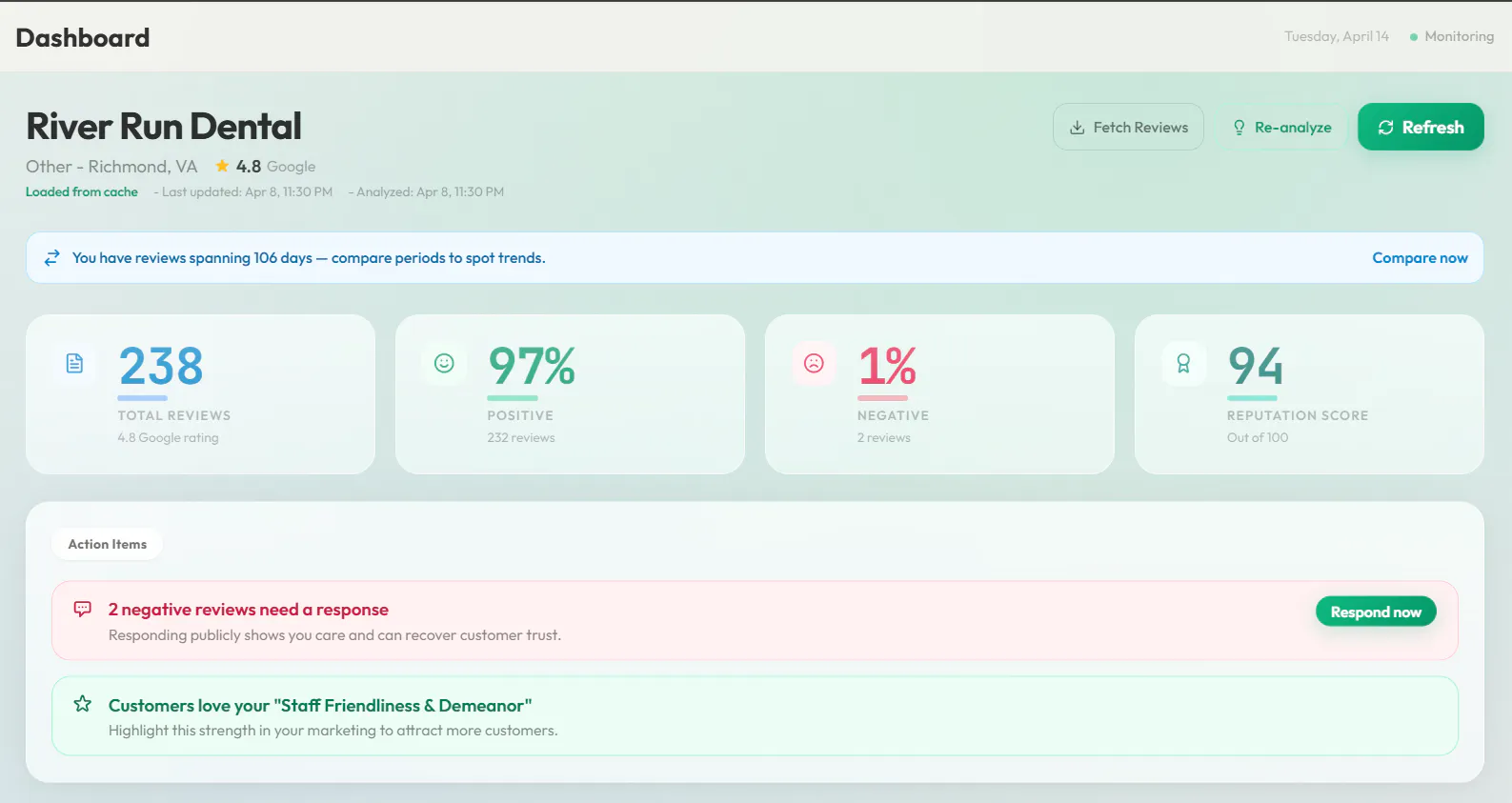Click the 4.8 Google rating text under Total Reviews
Image resolution: width=1512 pixels, height=803 pixels.
pos(169,437)
